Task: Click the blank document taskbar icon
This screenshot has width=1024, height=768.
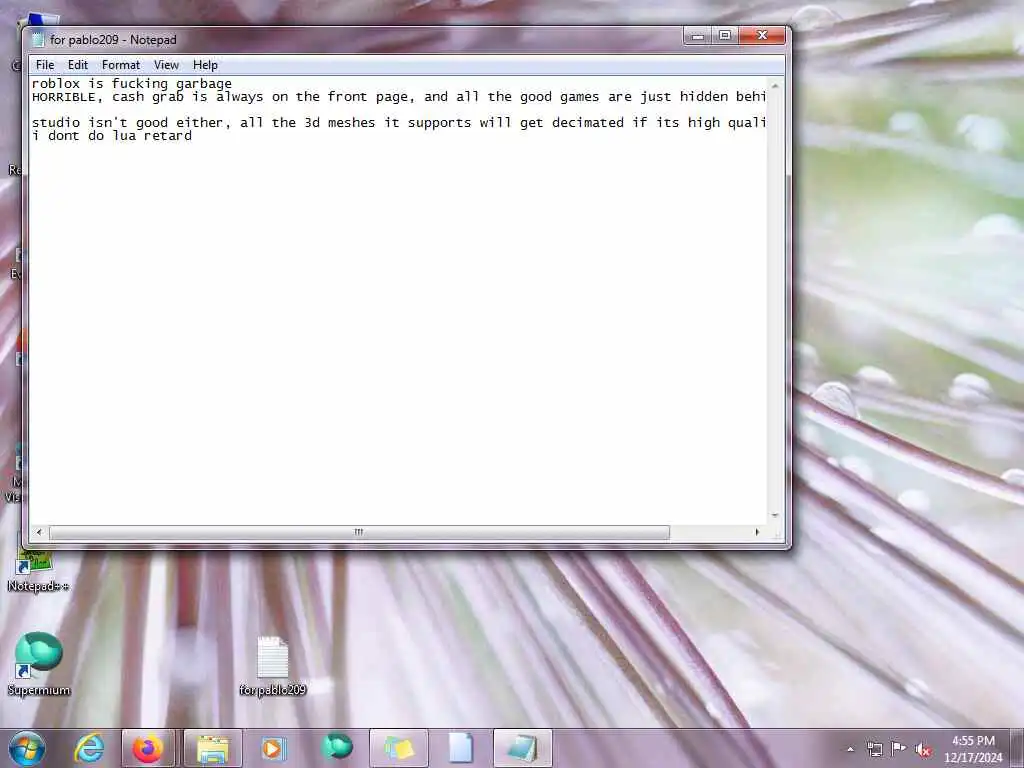Action: tap(460, 748)
